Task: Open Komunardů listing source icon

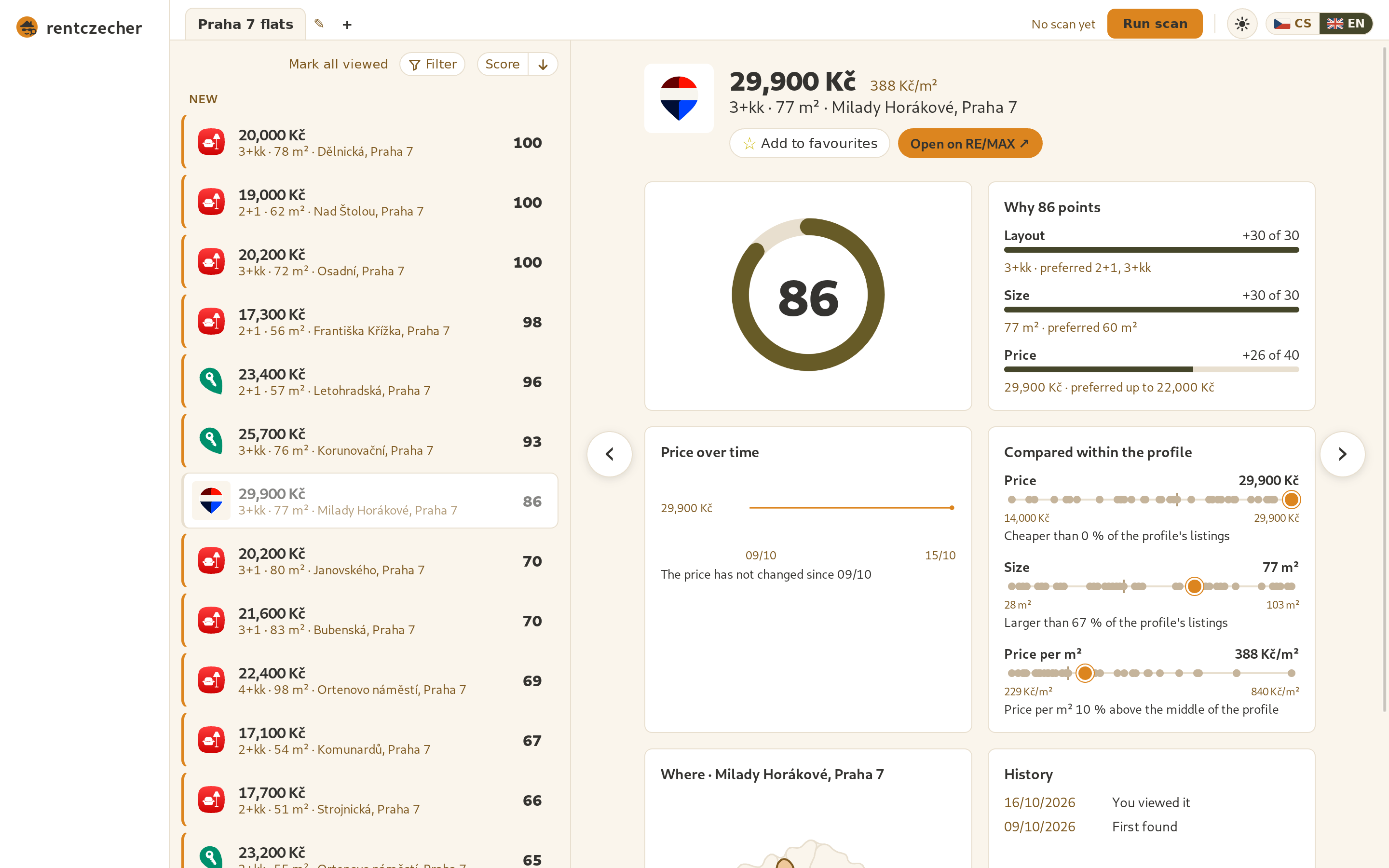Action: [x=211, y=740]
